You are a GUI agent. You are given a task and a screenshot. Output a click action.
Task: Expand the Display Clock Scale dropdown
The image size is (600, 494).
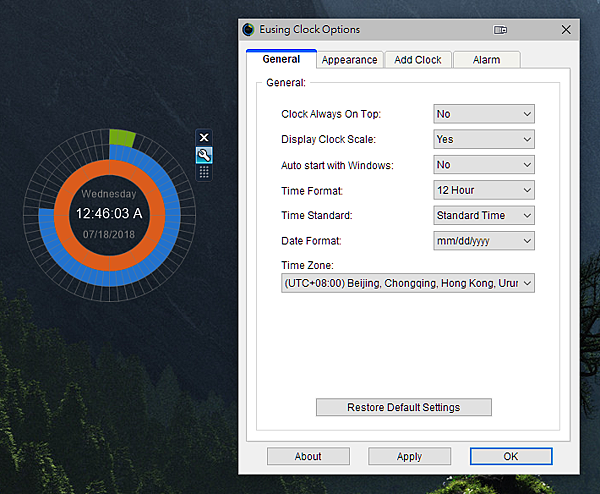(484, 139)
